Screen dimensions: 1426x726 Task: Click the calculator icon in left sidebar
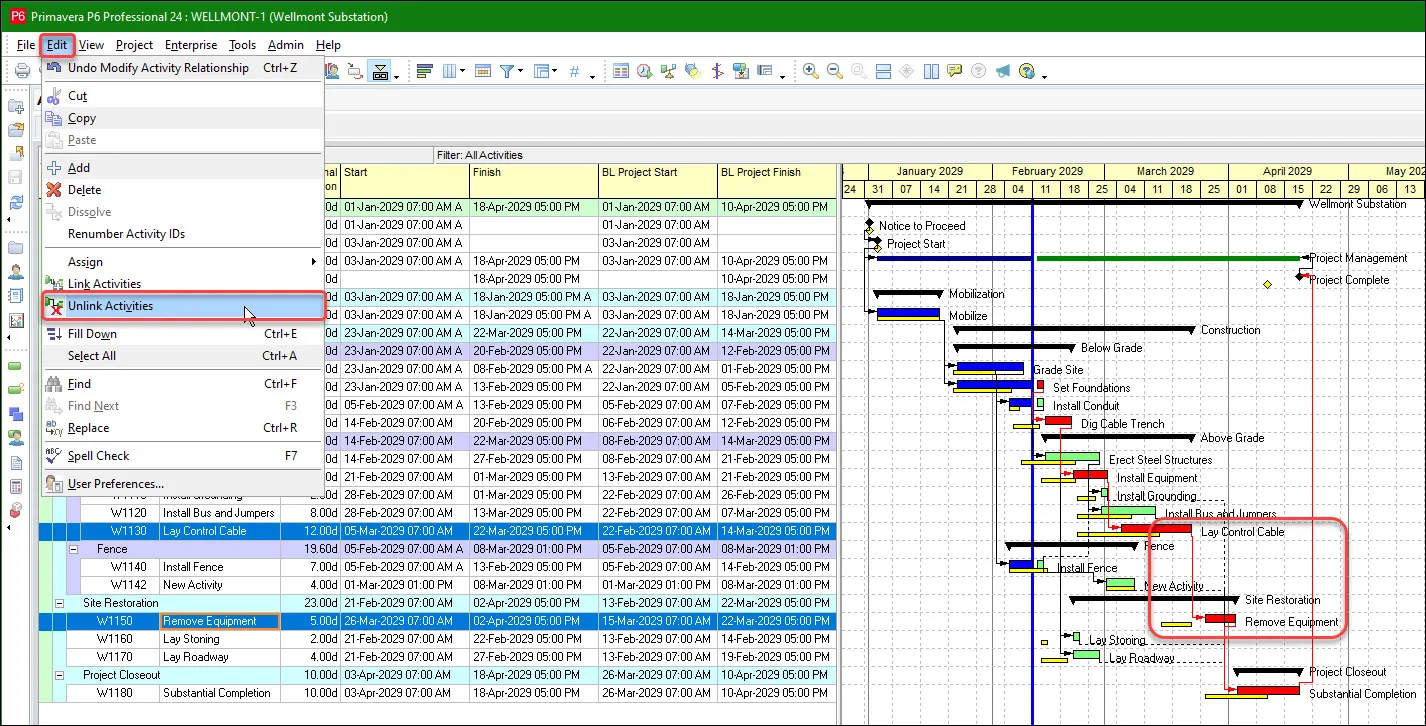[x=16, y=487]
